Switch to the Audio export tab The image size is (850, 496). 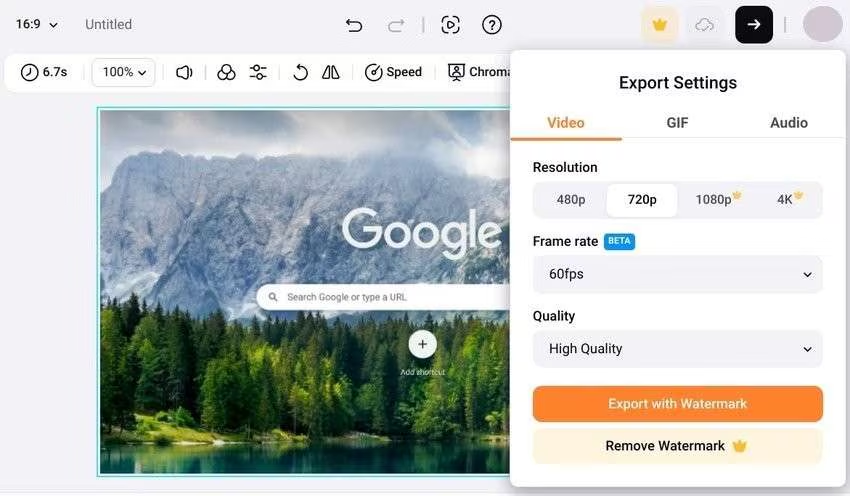point(789,123)
